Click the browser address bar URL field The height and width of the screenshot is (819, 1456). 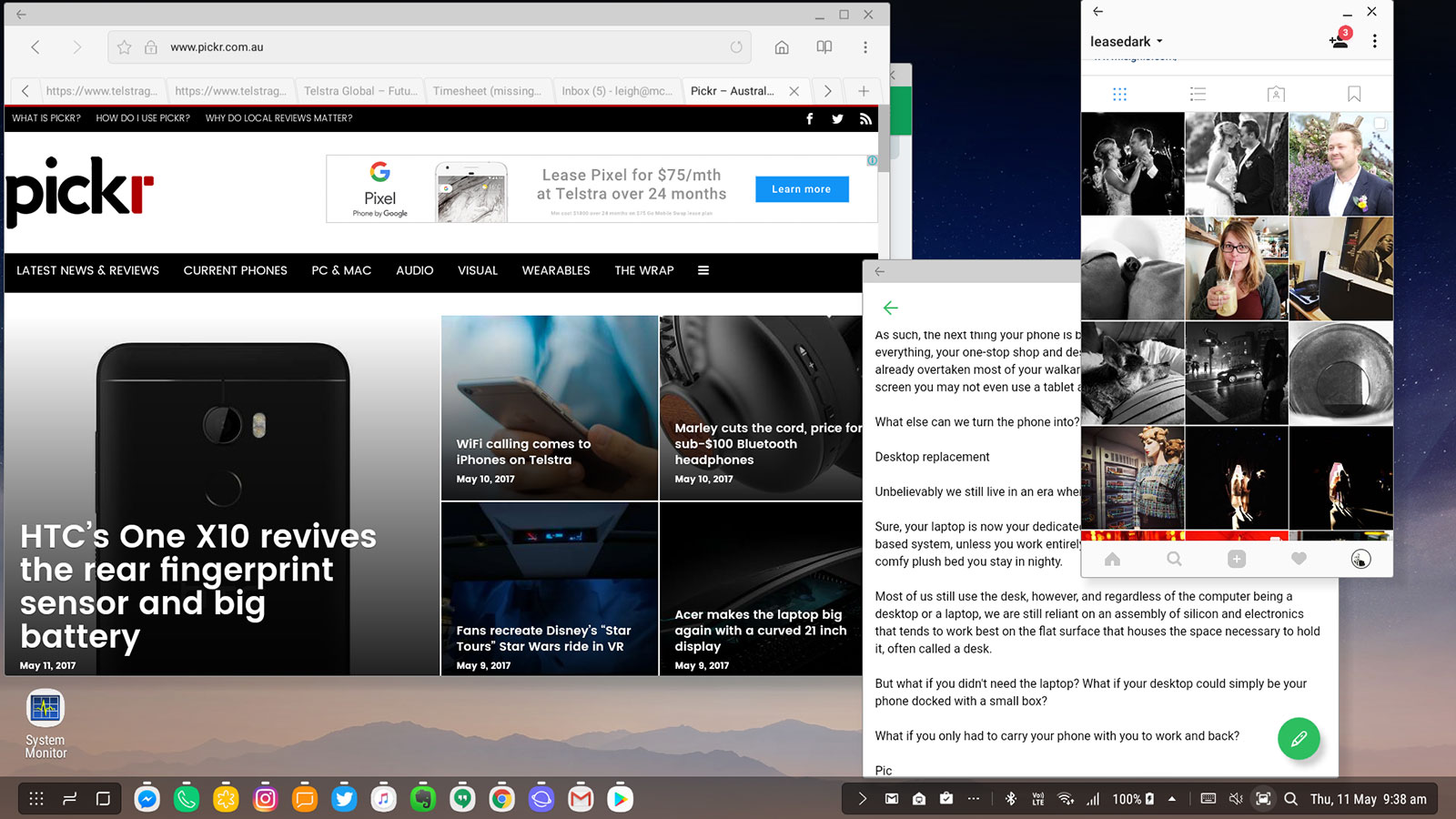[x=437, y=47]
